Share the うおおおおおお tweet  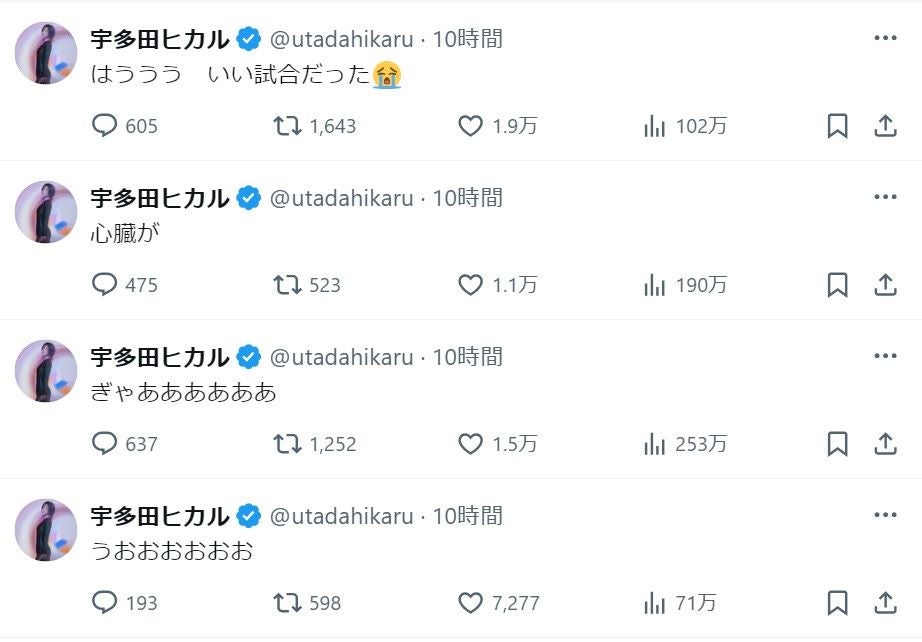coord(883,603)
